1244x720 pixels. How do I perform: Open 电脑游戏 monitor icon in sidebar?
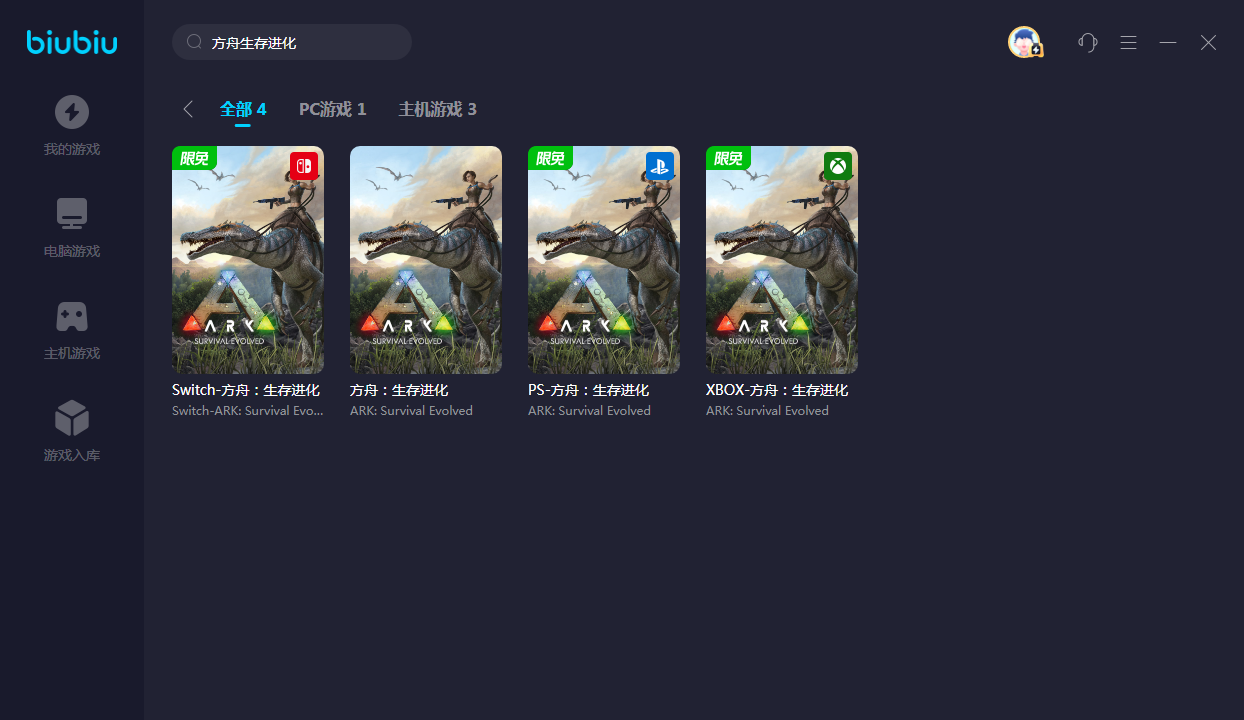tap(72, 214)
